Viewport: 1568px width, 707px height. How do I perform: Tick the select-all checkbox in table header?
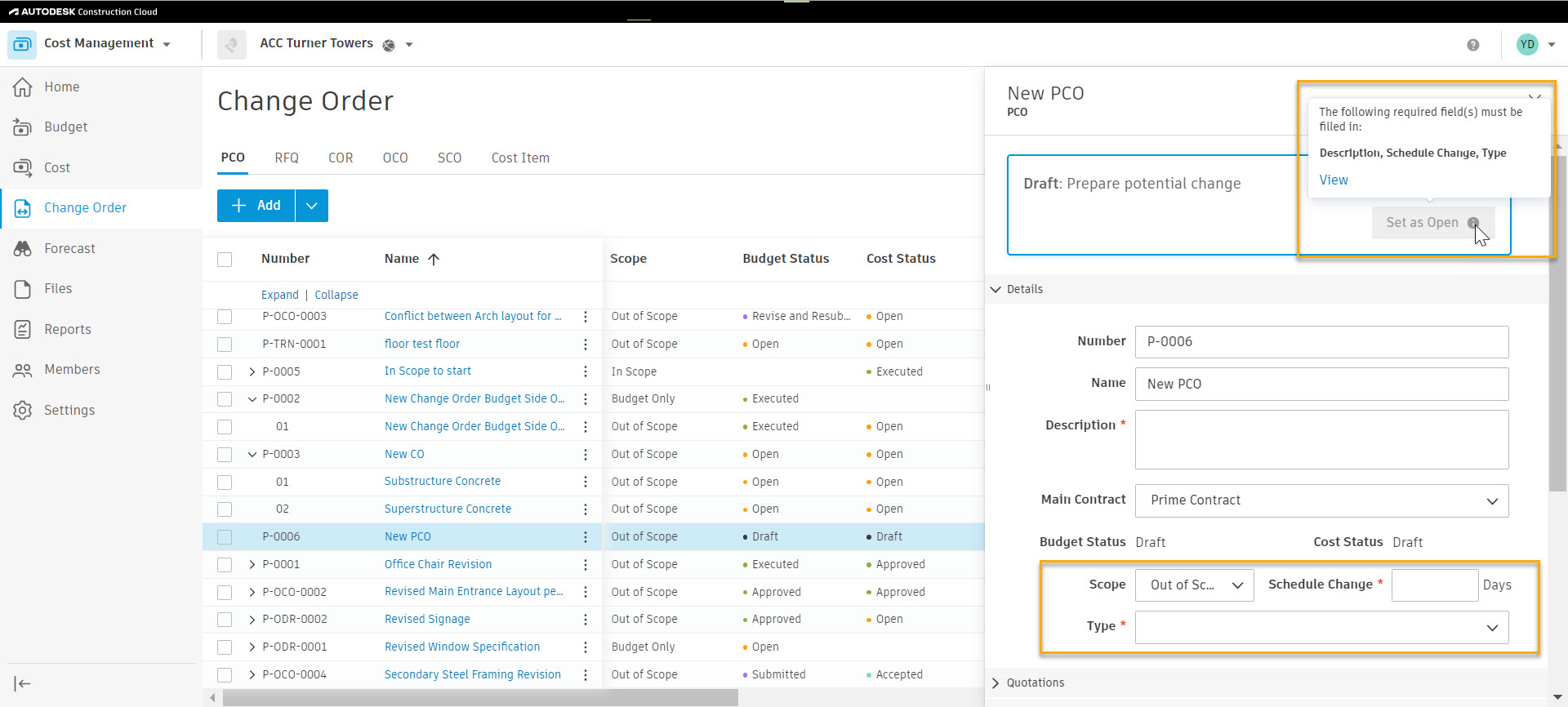tap(225, 260)
